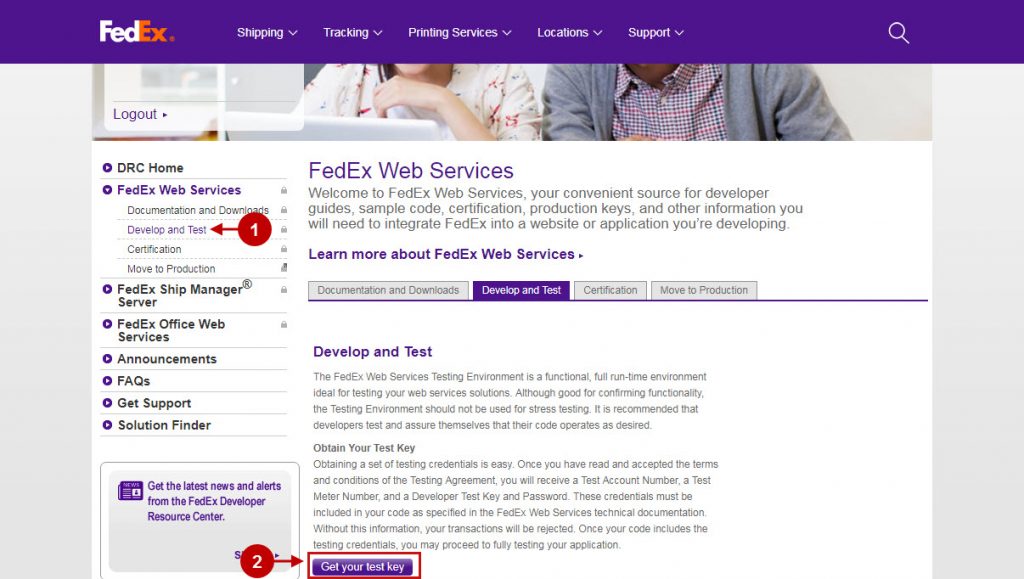Viewport: 1024px width, 579px height.
Task: Click lock icon on Develop and Test row
Action: [x=284, y=229]
